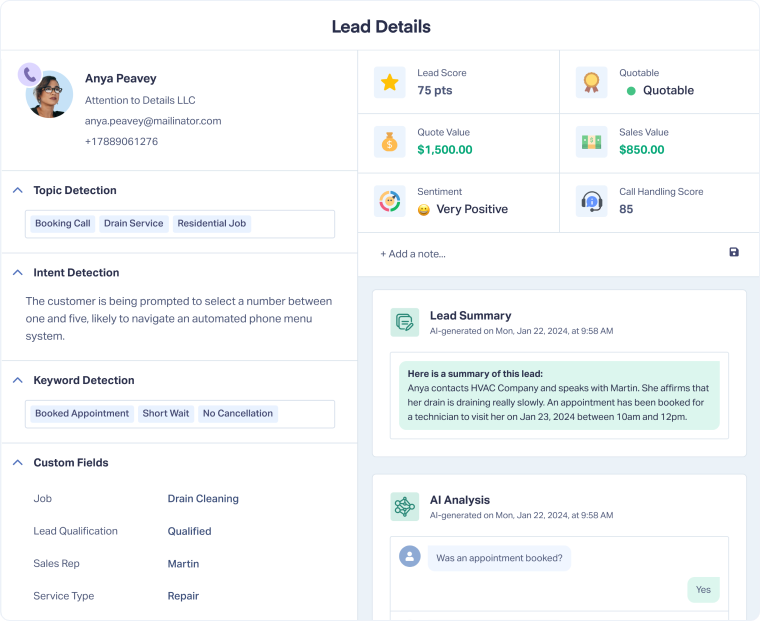The width and height of the screenshot is (760, 621).
Task: Click the anya.peavey@mailinator.com email address
Action: [153, 121]
